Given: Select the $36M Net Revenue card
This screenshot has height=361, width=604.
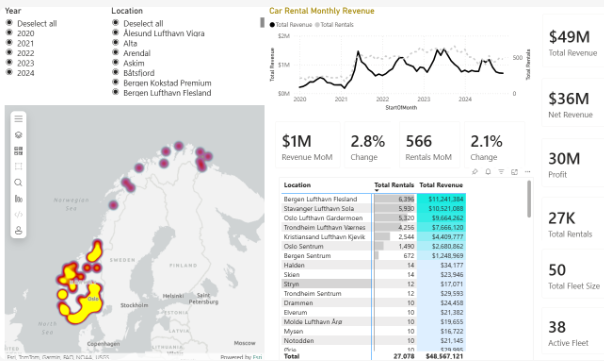Looking at the screenshot, I should point(573,103).
